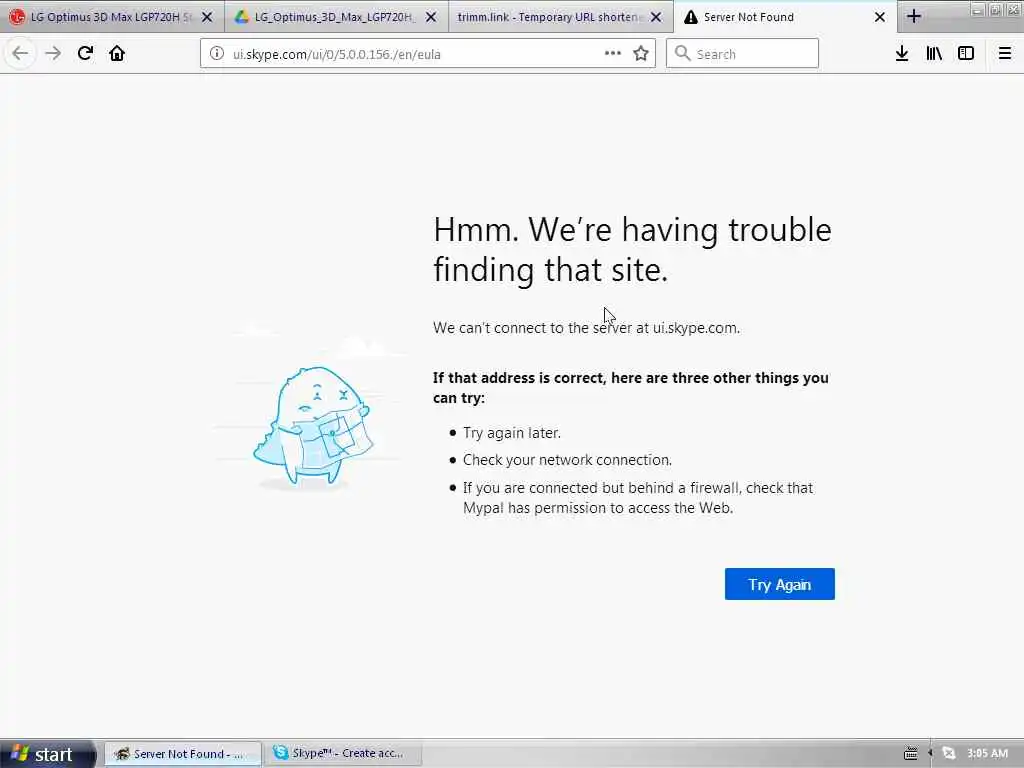This screenshot has height=768, width=1024.
Task: Reload the current page
Action: 85,54
